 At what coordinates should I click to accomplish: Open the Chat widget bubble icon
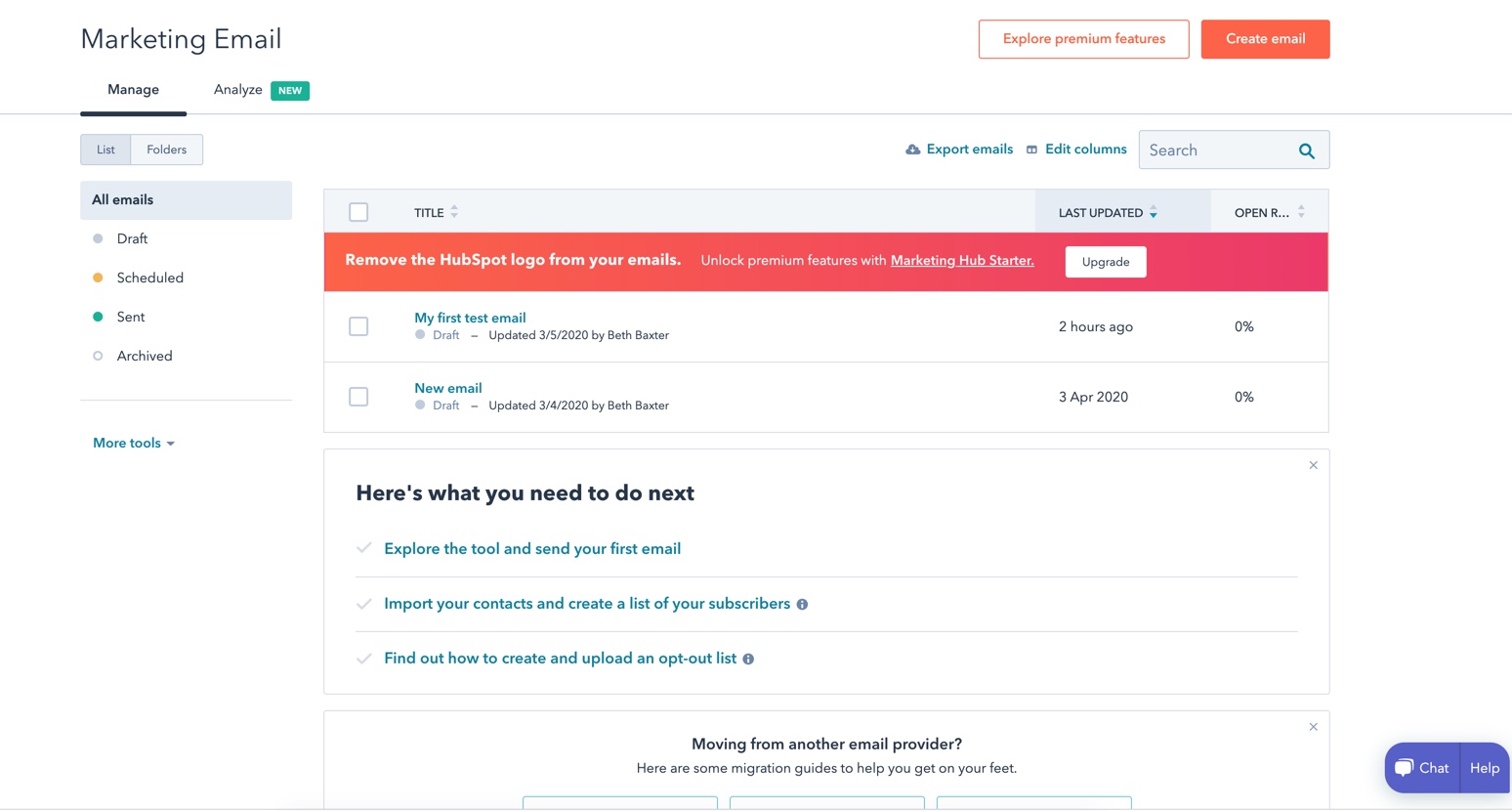point(1404,768)
